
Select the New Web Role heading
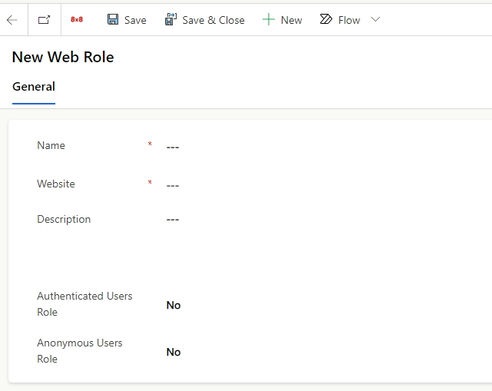(63, 57)
